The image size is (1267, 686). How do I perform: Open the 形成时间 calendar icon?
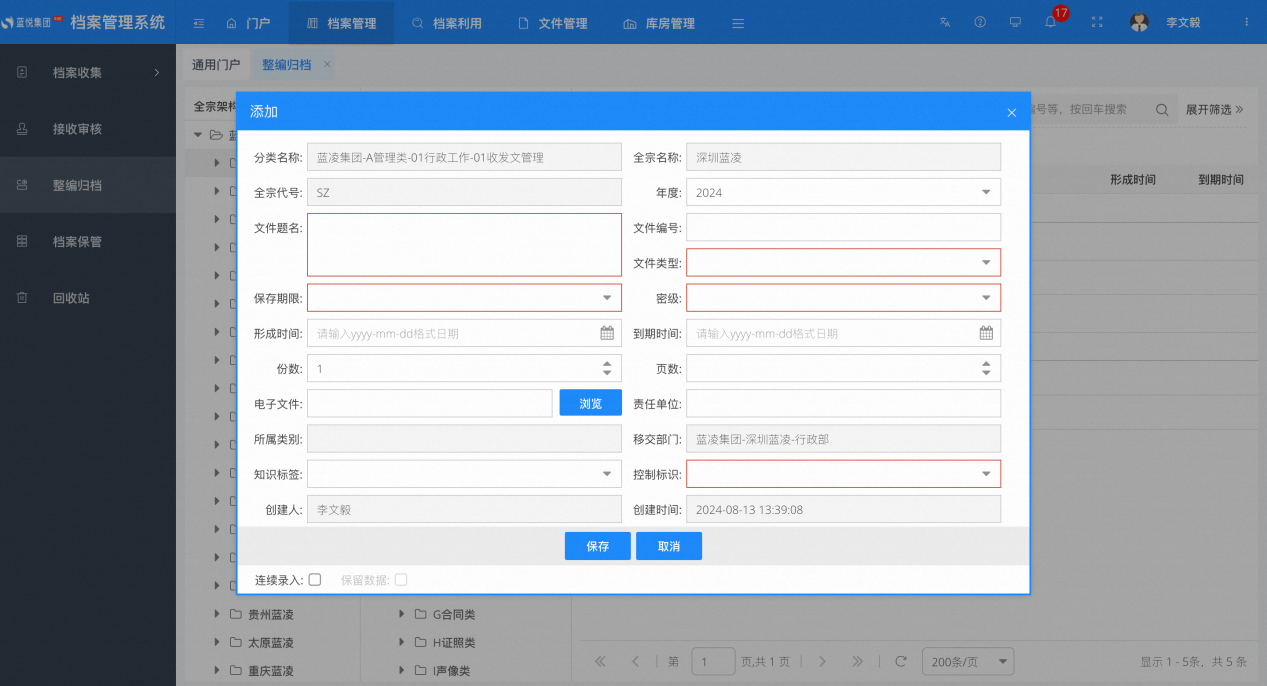[x=607, y=333]
